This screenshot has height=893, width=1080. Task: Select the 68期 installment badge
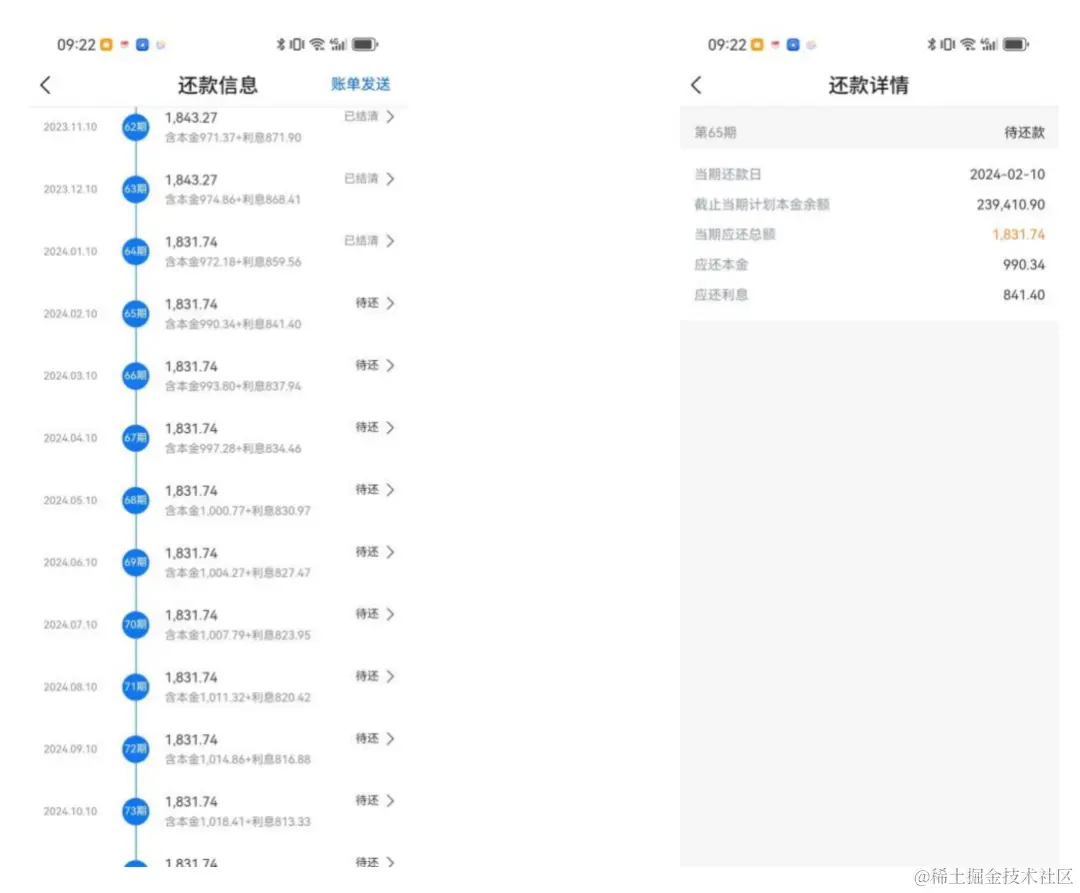coord(135,500)
